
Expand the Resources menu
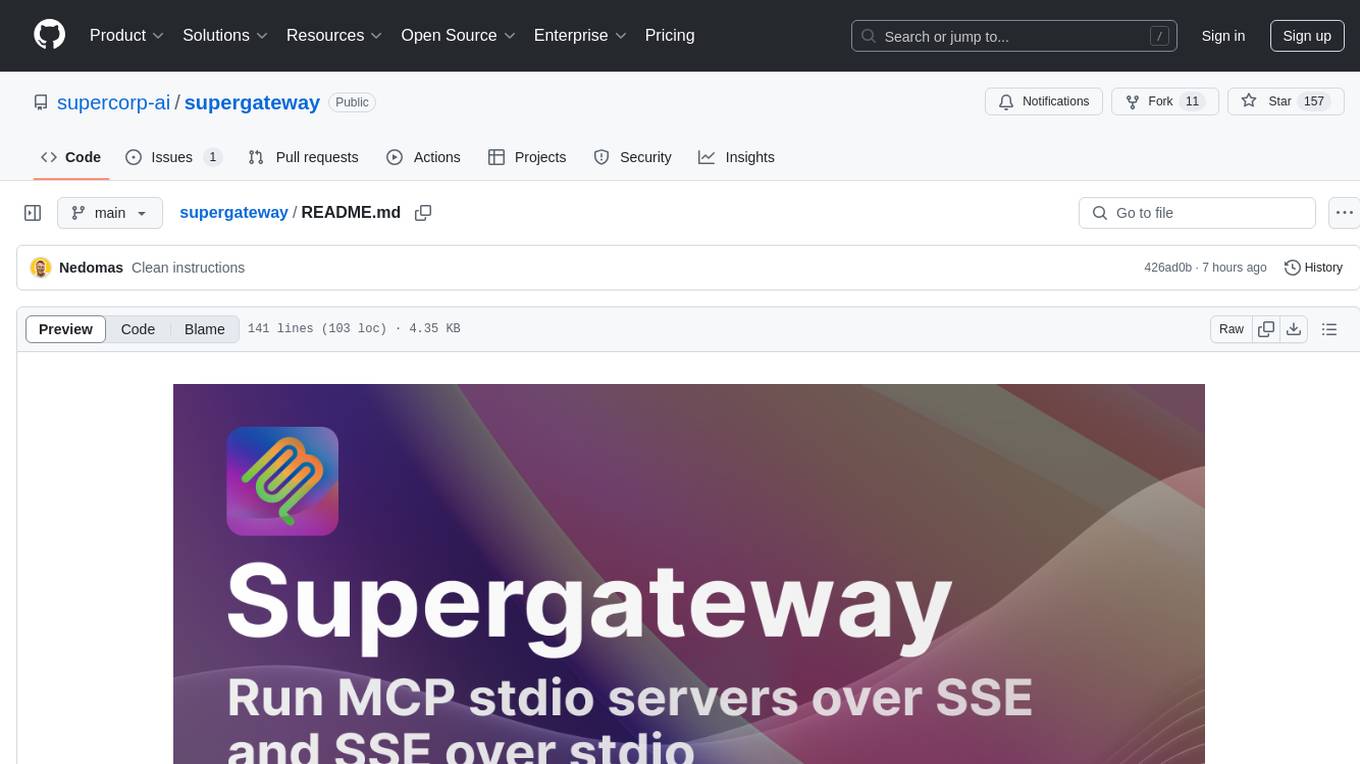(334, 35)
